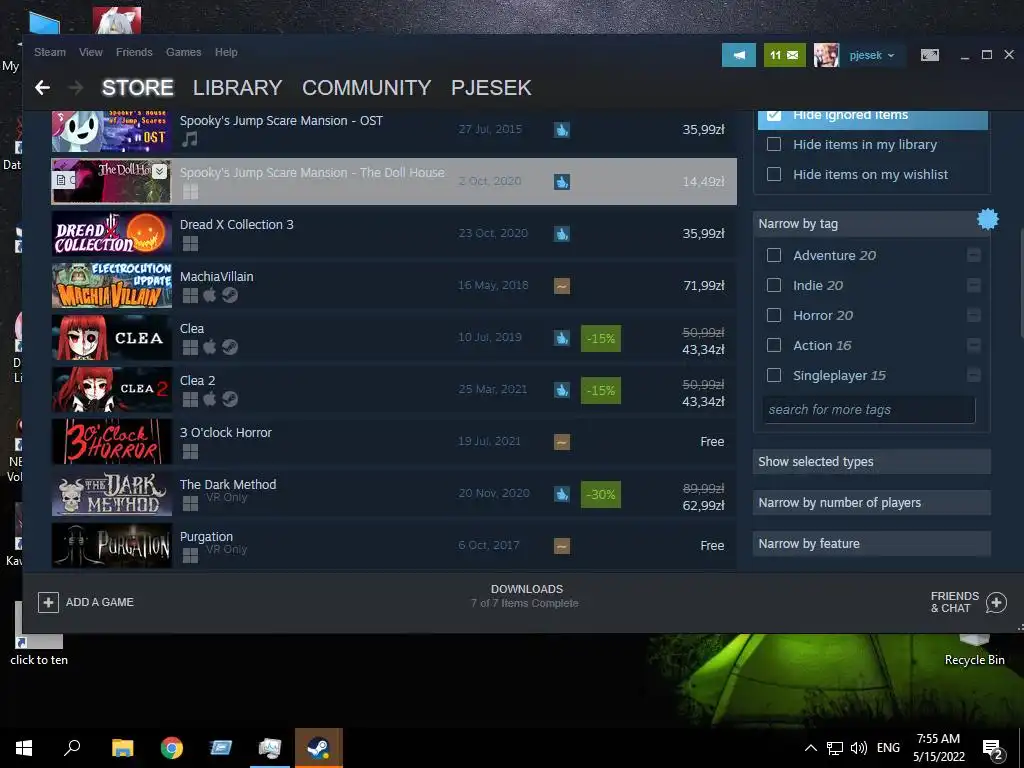Open the 11 notifications inbox
Image resolution: width=1024 pixels, height=768 pixels.
click(x=784, y=56)
